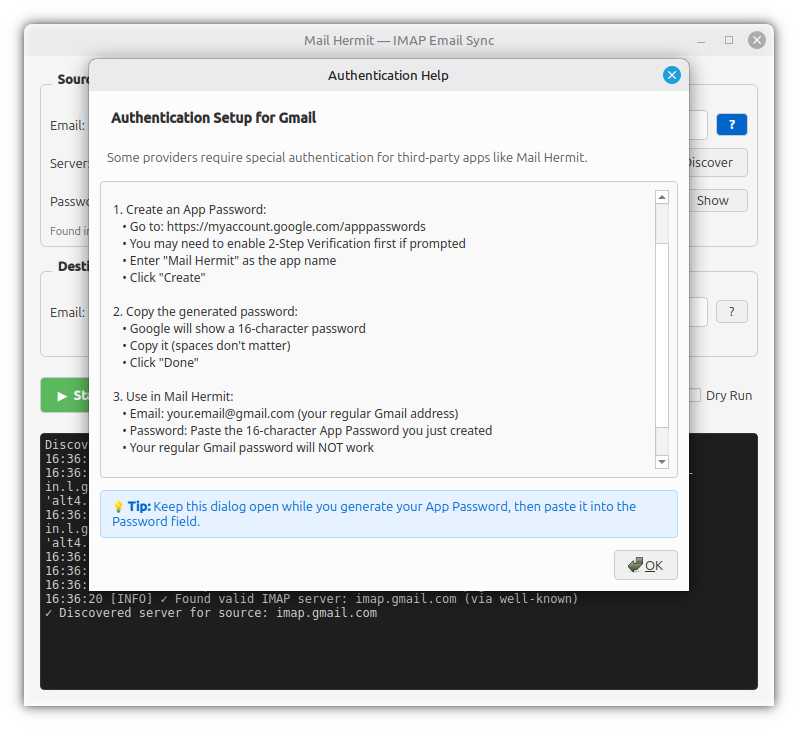This screenshot has width=798, height=730.
Task: Open destination help via the gray question-mark button
Action: click(x=731, y=312)
